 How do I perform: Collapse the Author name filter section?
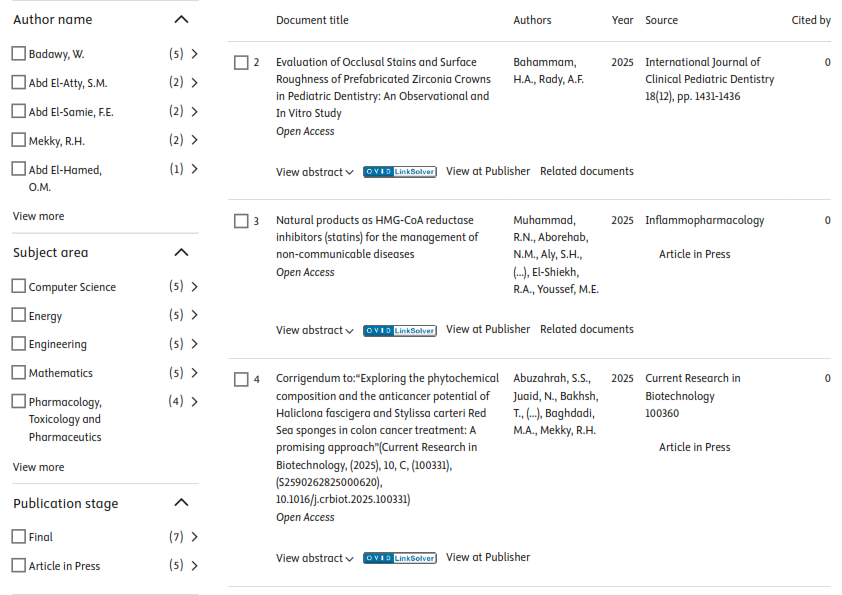181,19
